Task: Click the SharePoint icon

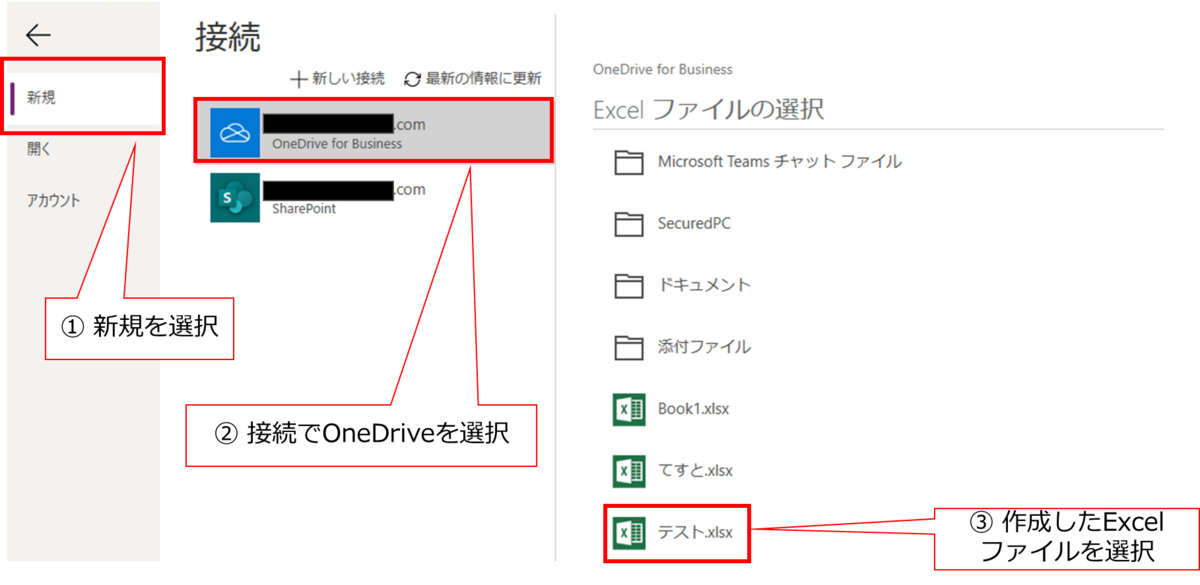Action: tap(235, 198)
